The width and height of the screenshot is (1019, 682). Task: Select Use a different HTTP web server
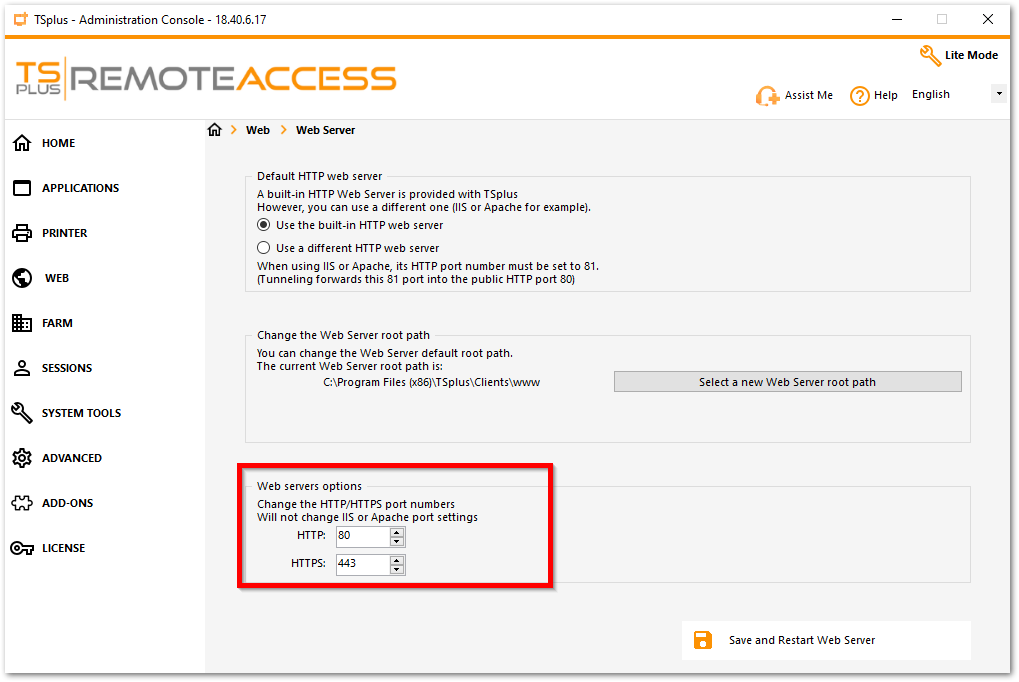click(x=264, y=248)
